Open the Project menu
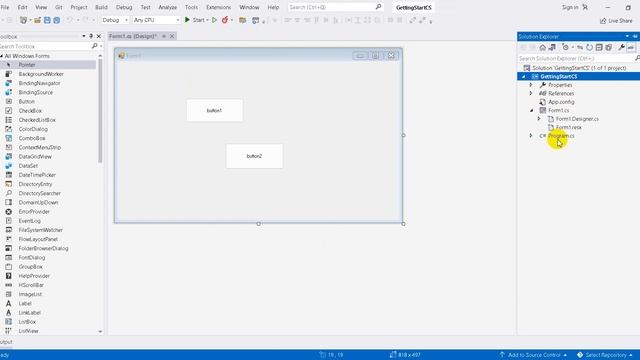 click(x=79, y=7)
